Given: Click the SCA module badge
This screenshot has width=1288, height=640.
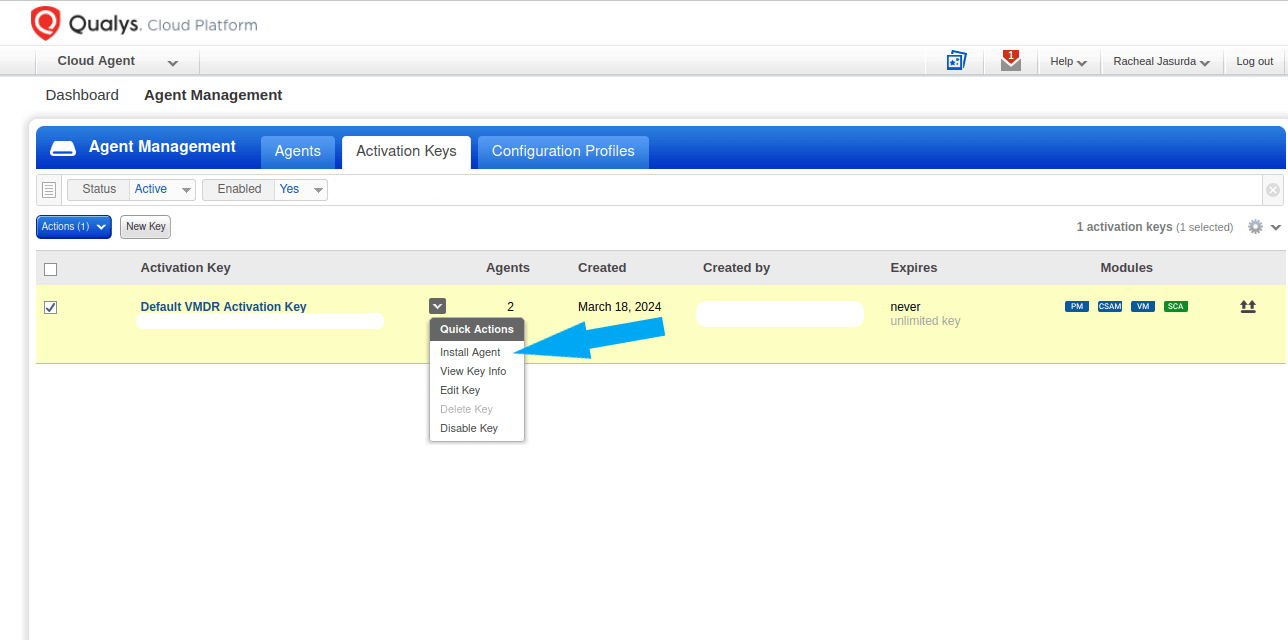Looking at the screenshot, I should pyautogui.click(x=1176, y=306).
